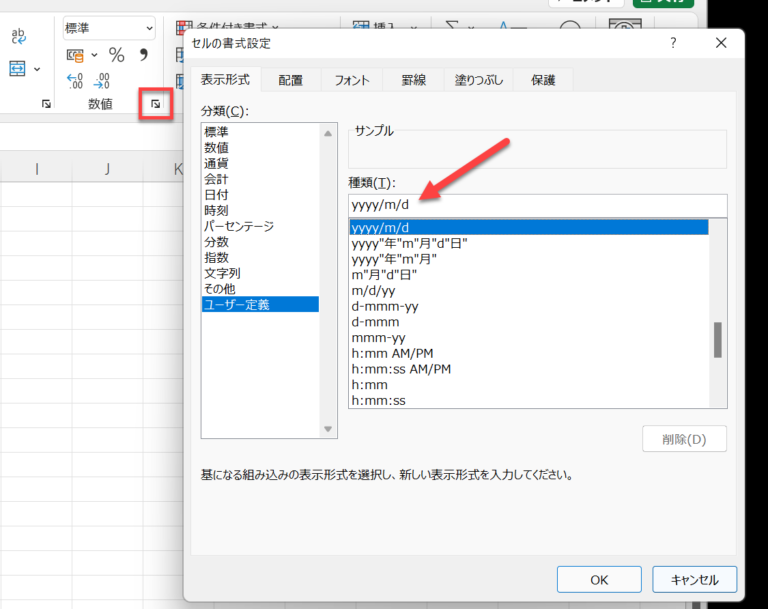This screenshot has width=768, height=609.
Task: Open alignment group dialog launcher
Action: tap(47, 104)
